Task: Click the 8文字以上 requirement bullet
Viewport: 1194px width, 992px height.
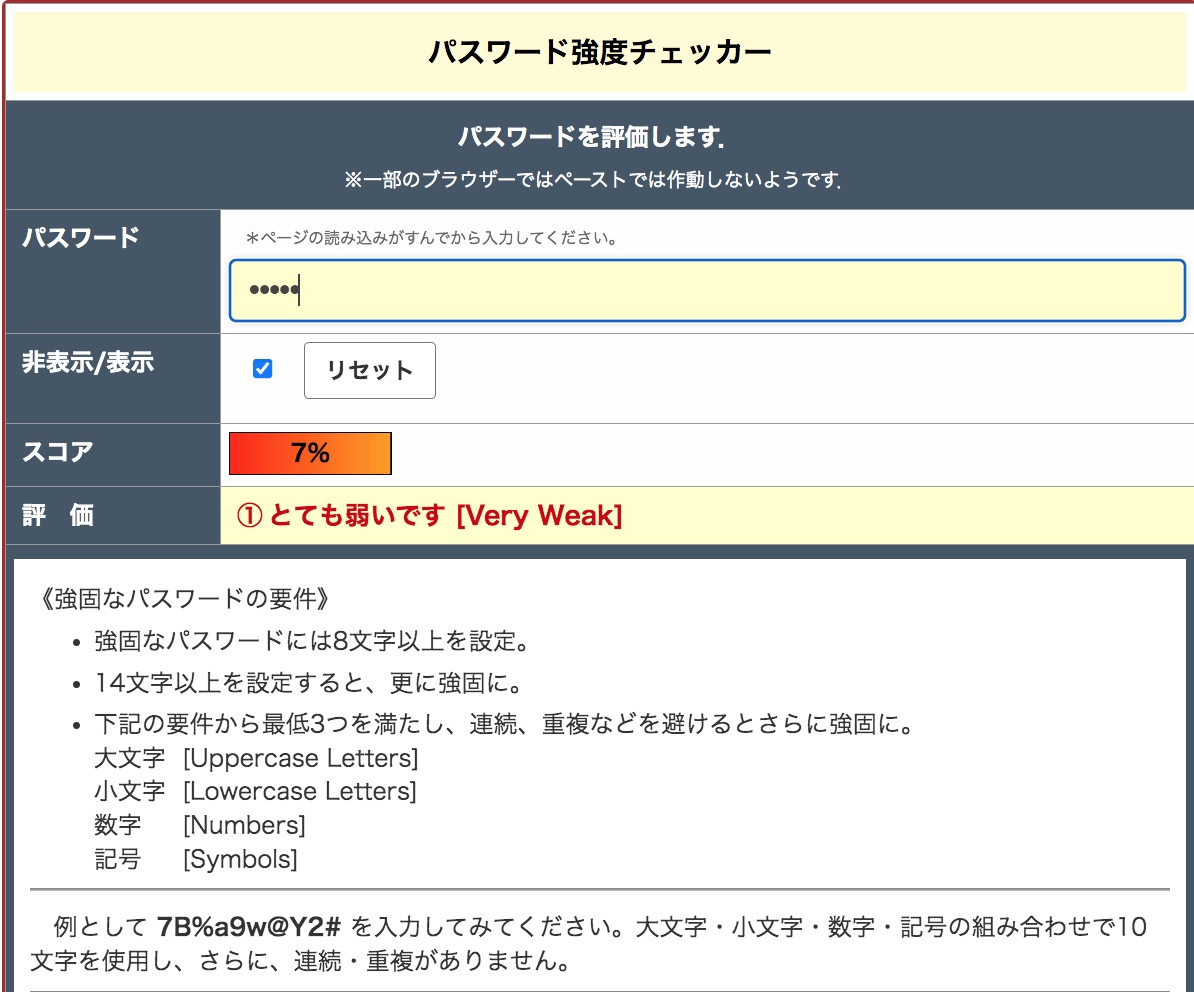Action: 312,641
